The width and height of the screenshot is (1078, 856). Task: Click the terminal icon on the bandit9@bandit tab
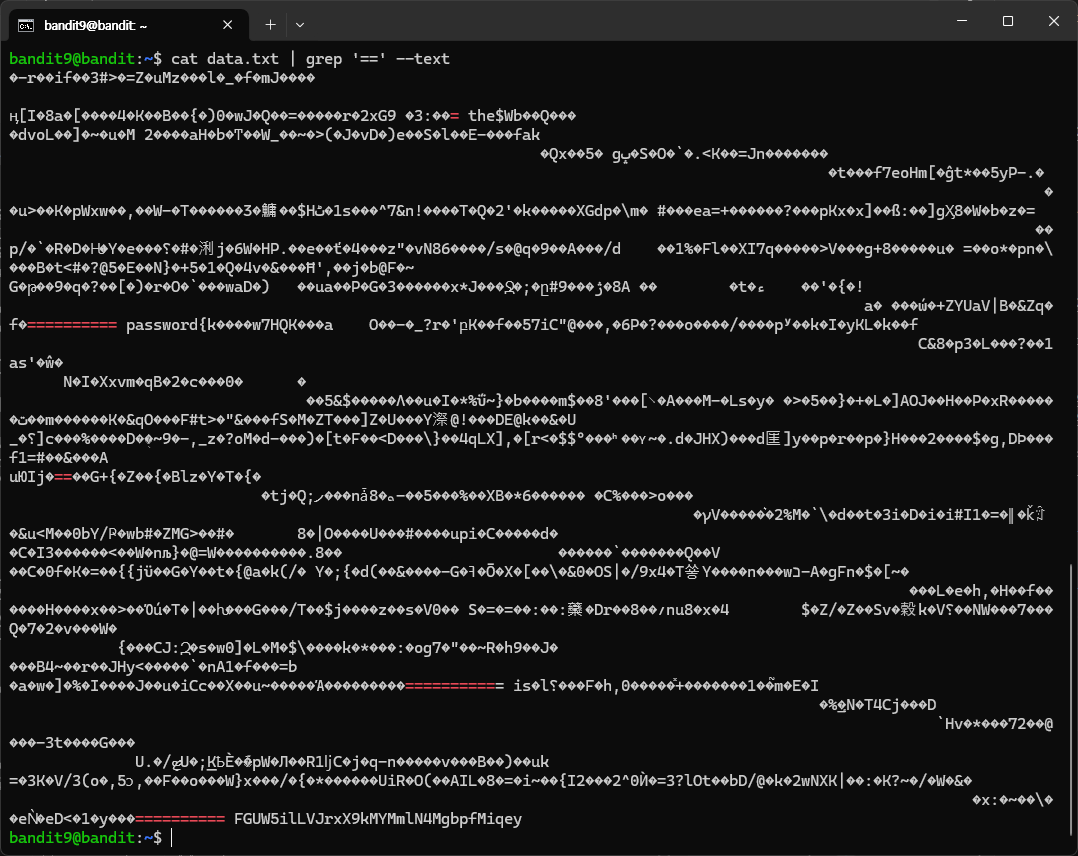(x=25, y=25)
